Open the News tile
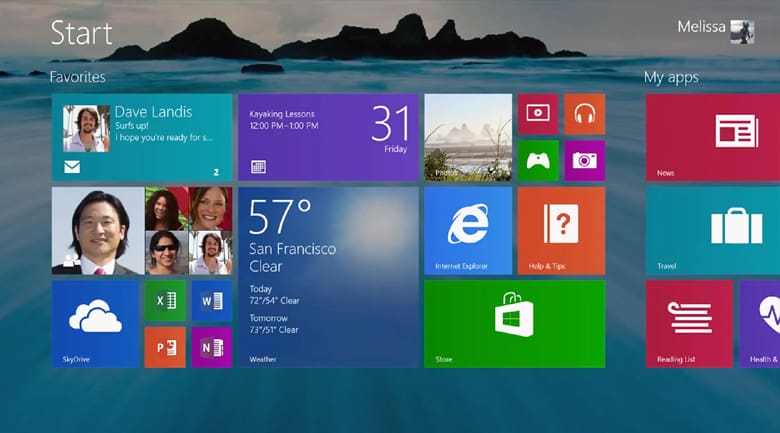The width and height of the screenshot is (780, 433). [713, 137]
